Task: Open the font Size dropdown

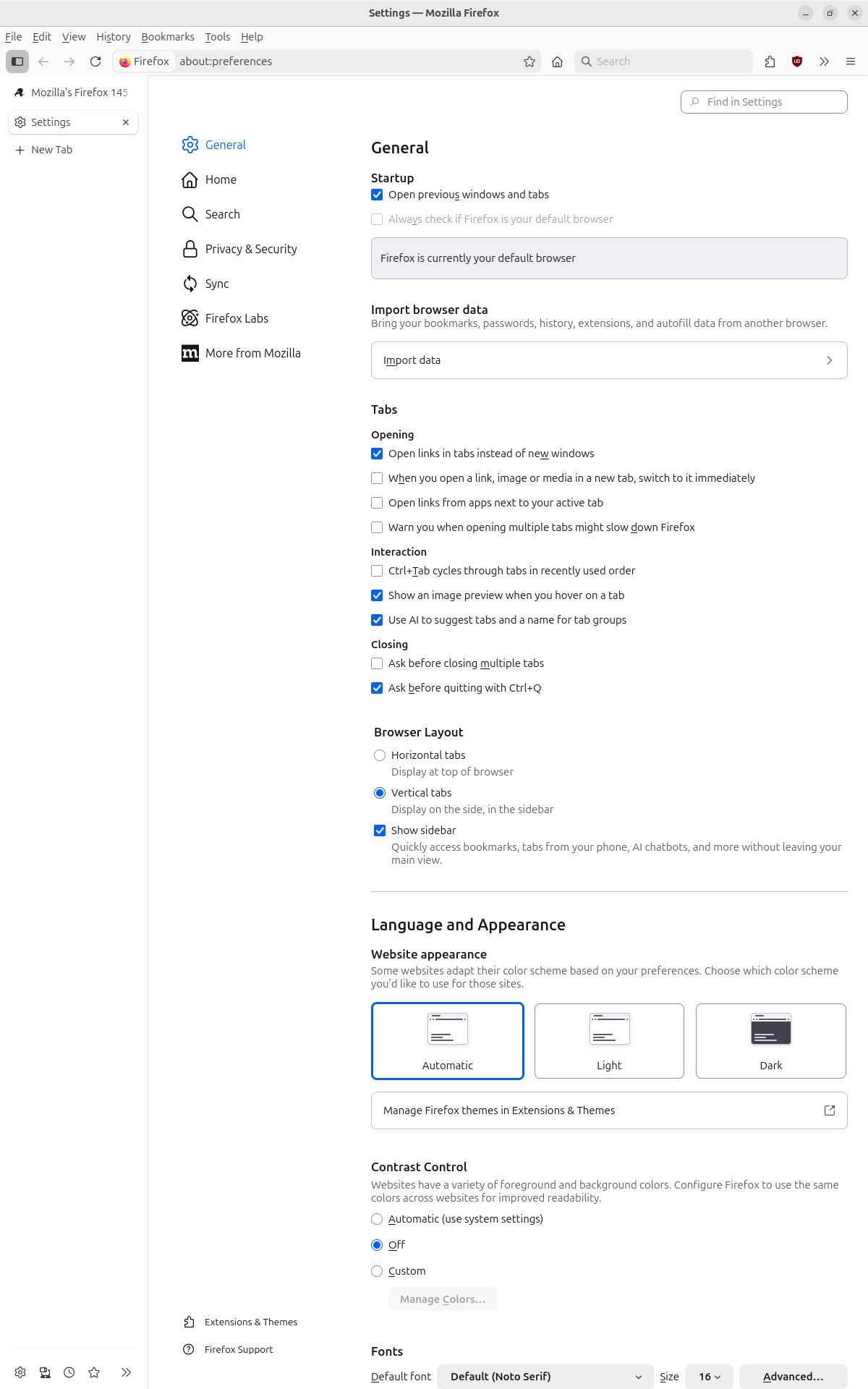Action: pos(710,1377)
